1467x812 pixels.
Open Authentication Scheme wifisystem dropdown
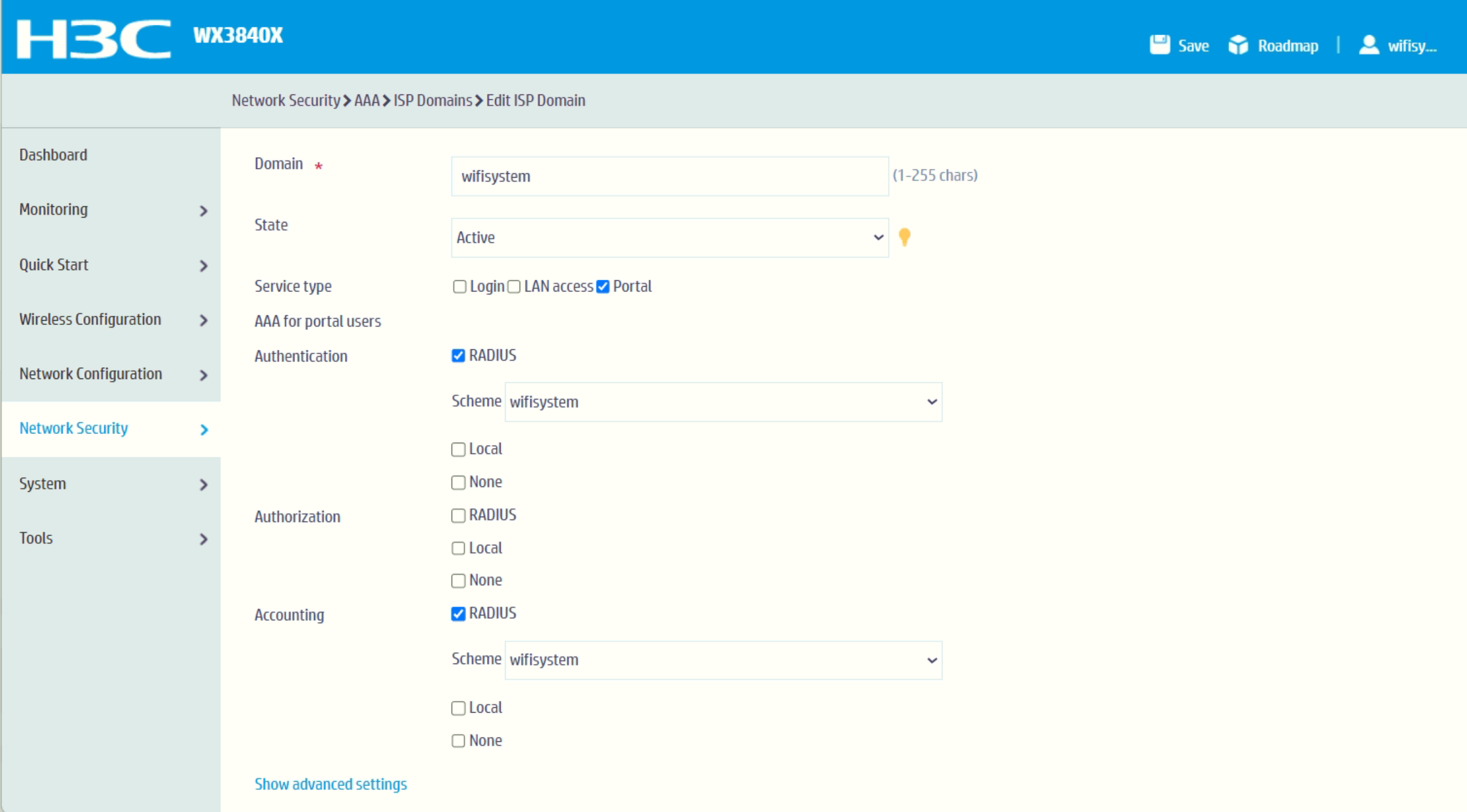723,402
